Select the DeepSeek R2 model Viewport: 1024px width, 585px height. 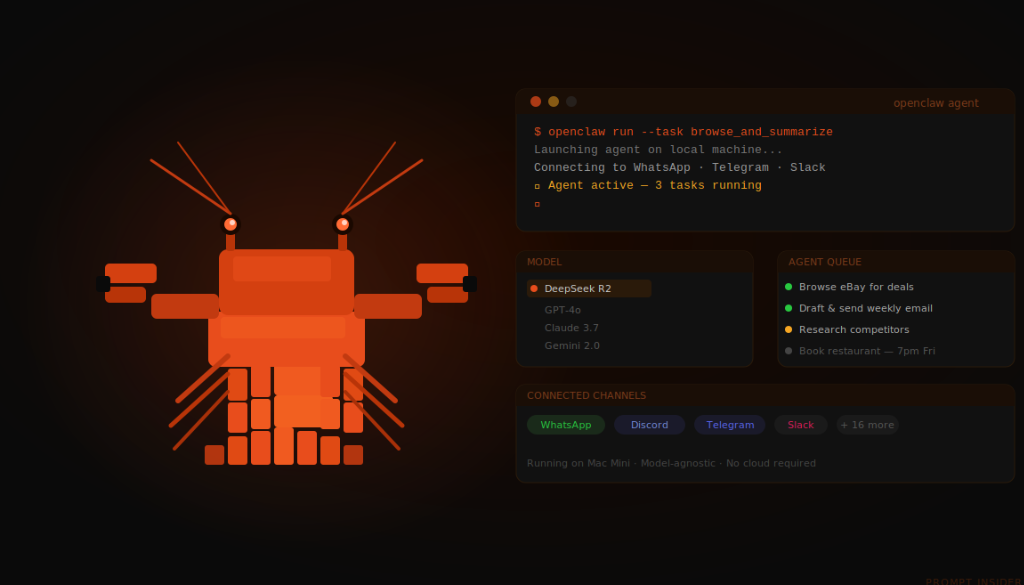point(589,289)
